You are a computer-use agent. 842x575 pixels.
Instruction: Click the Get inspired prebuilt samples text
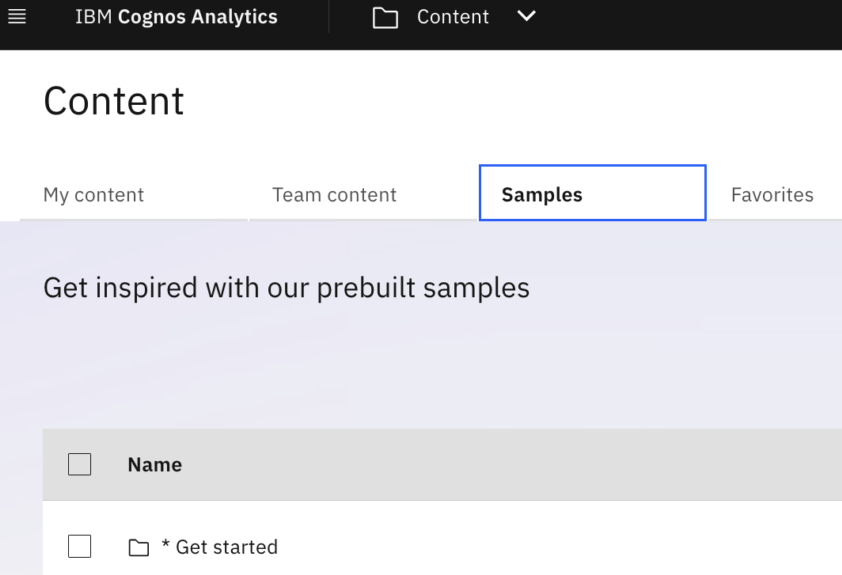point(286,288)
